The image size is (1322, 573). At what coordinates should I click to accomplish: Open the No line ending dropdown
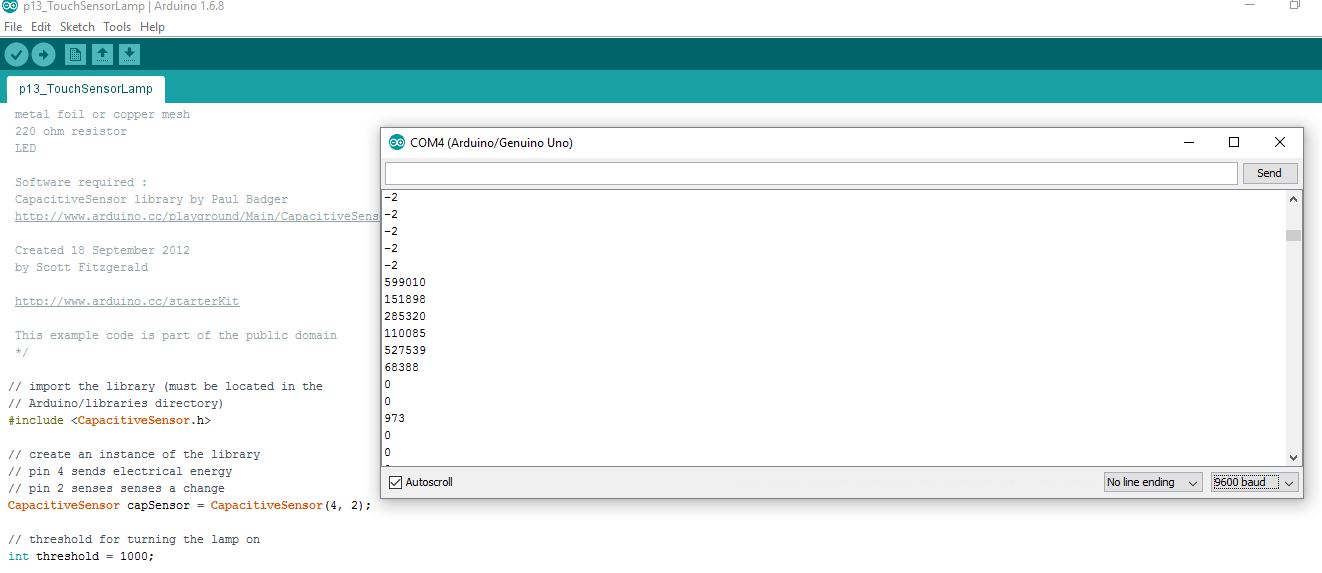point(1152,482)
